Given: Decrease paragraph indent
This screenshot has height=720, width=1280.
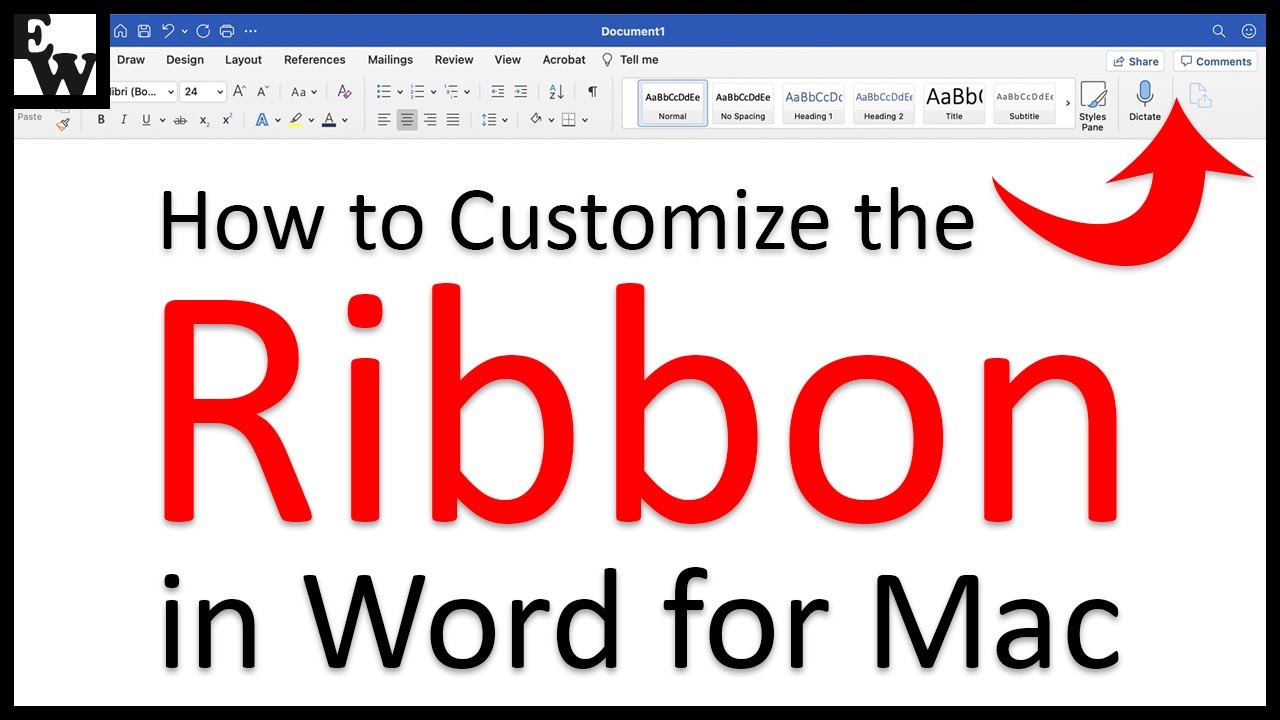Looking at the screenshot, I should (x=498, y=91).
